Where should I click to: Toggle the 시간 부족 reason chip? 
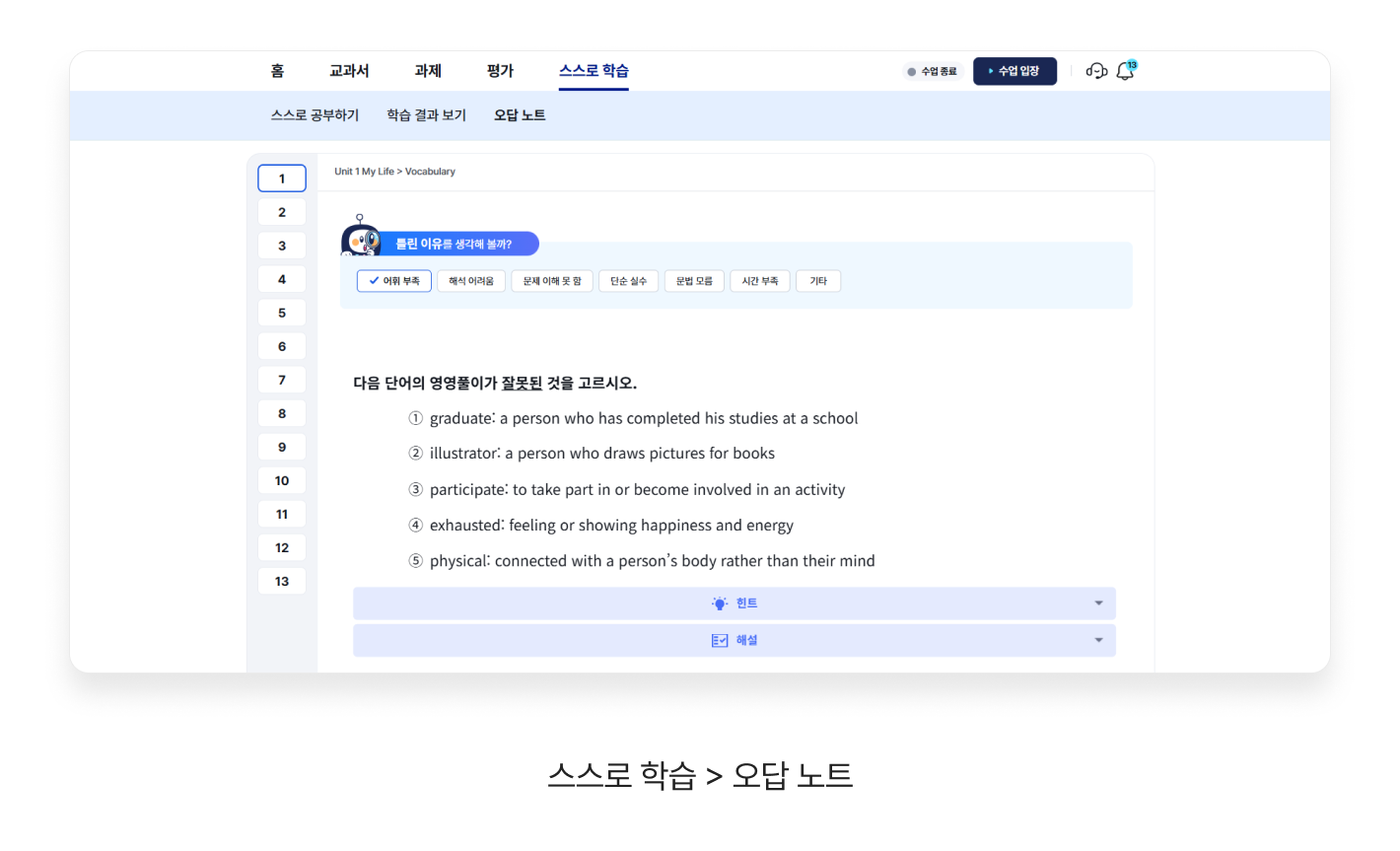(760, 281)
